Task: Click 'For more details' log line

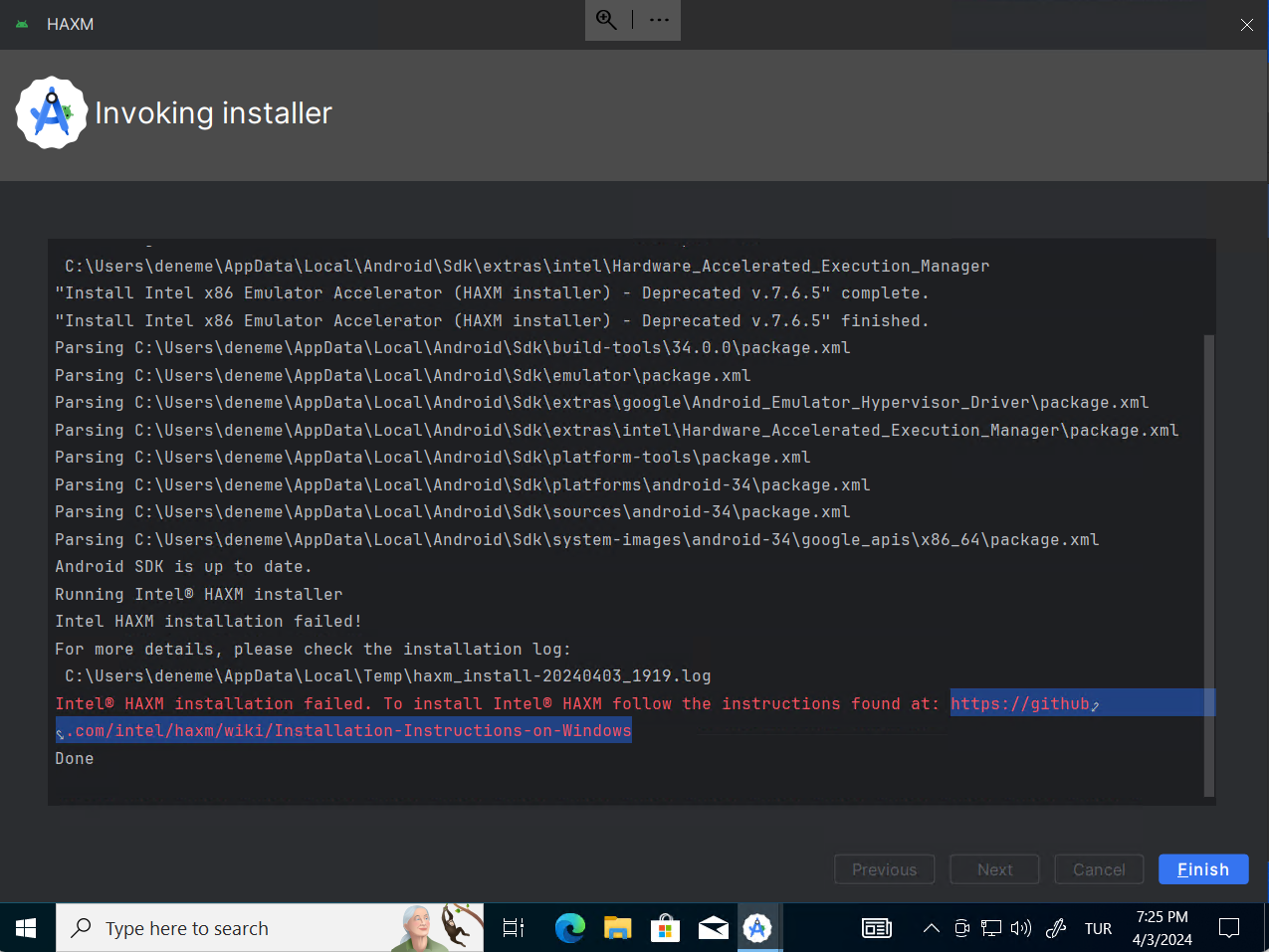Action: [314, 649]
